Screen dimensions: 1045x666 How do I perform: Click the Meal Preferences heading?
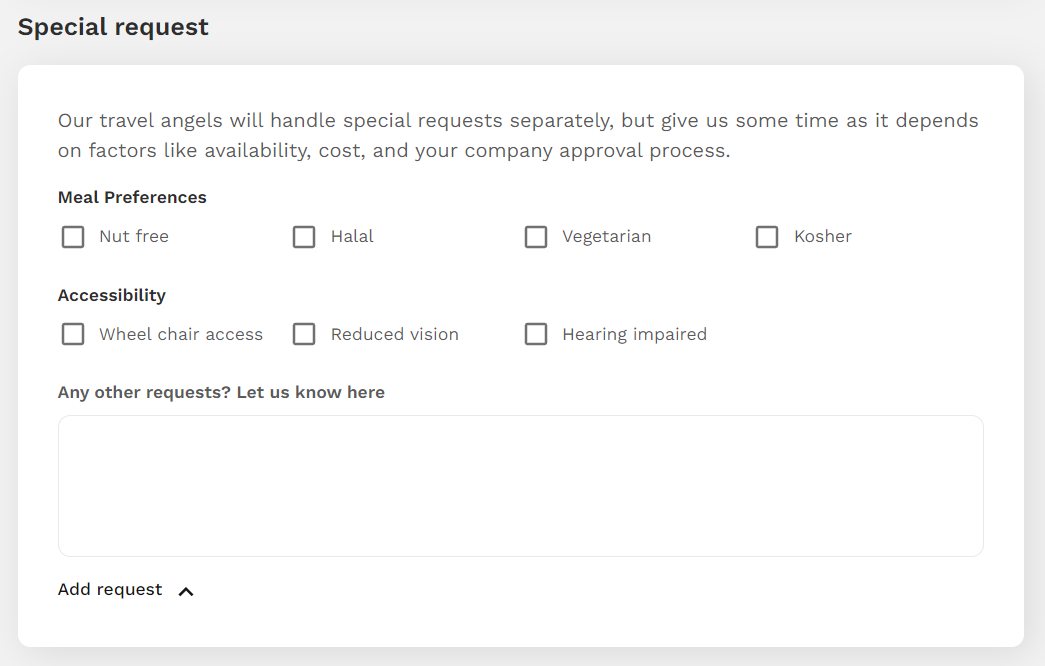132,197
